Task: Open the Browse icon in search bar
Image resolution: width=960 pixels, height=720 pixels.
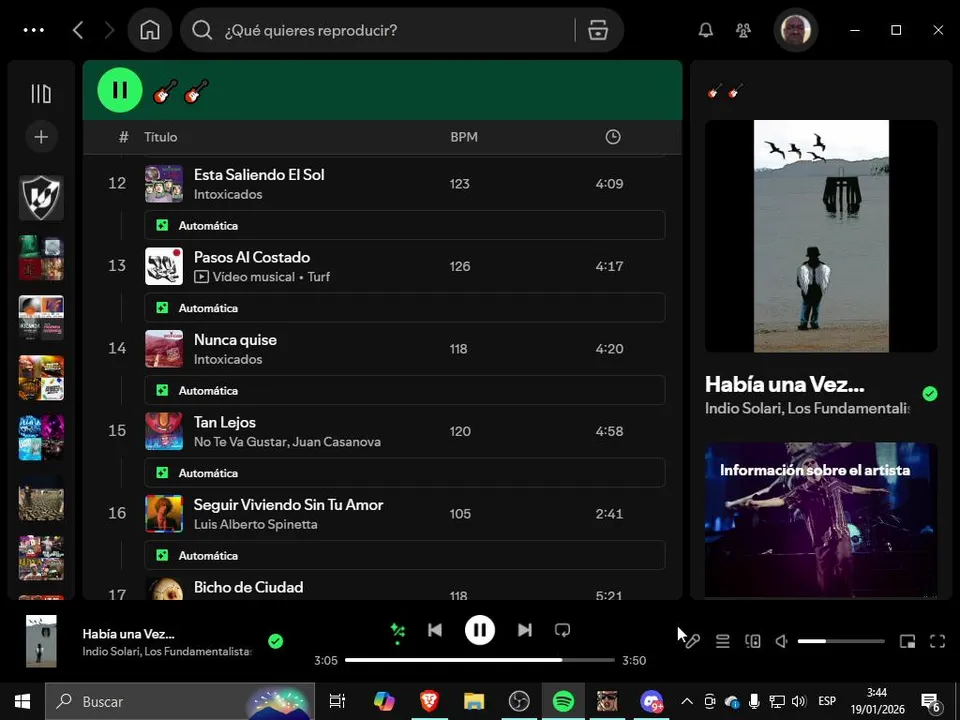Action: [x=598, y=30]
